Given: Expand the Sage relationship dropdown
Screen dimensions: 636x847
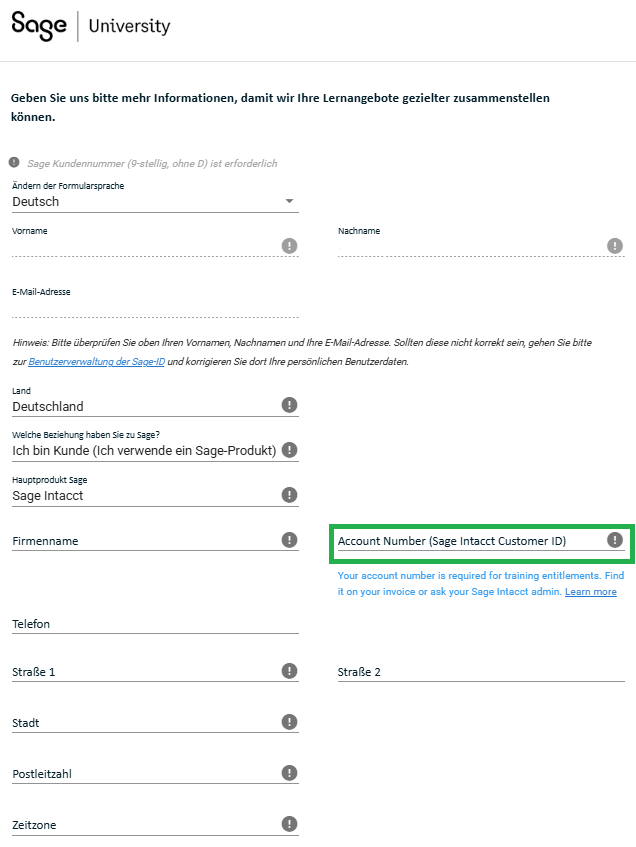Looking at the screenshot, I should click(145, 450).
